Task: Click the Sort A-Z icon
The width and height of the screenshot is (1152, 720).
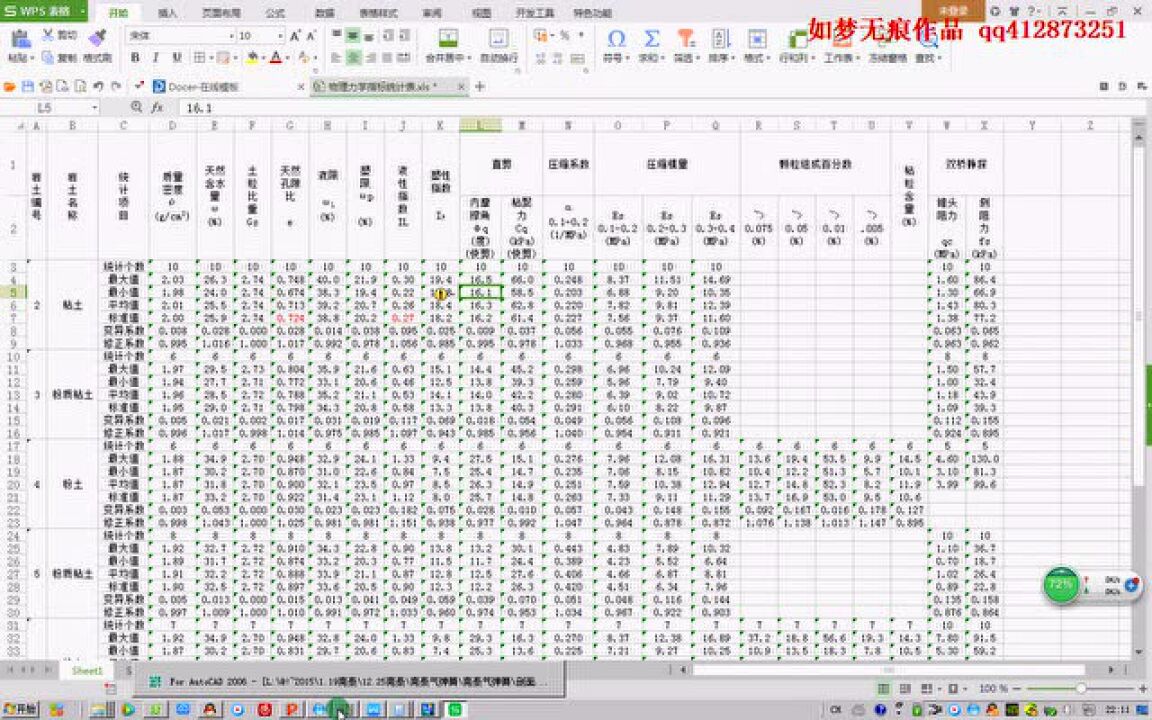Action: pyautogui.click(x=720, y=38)
